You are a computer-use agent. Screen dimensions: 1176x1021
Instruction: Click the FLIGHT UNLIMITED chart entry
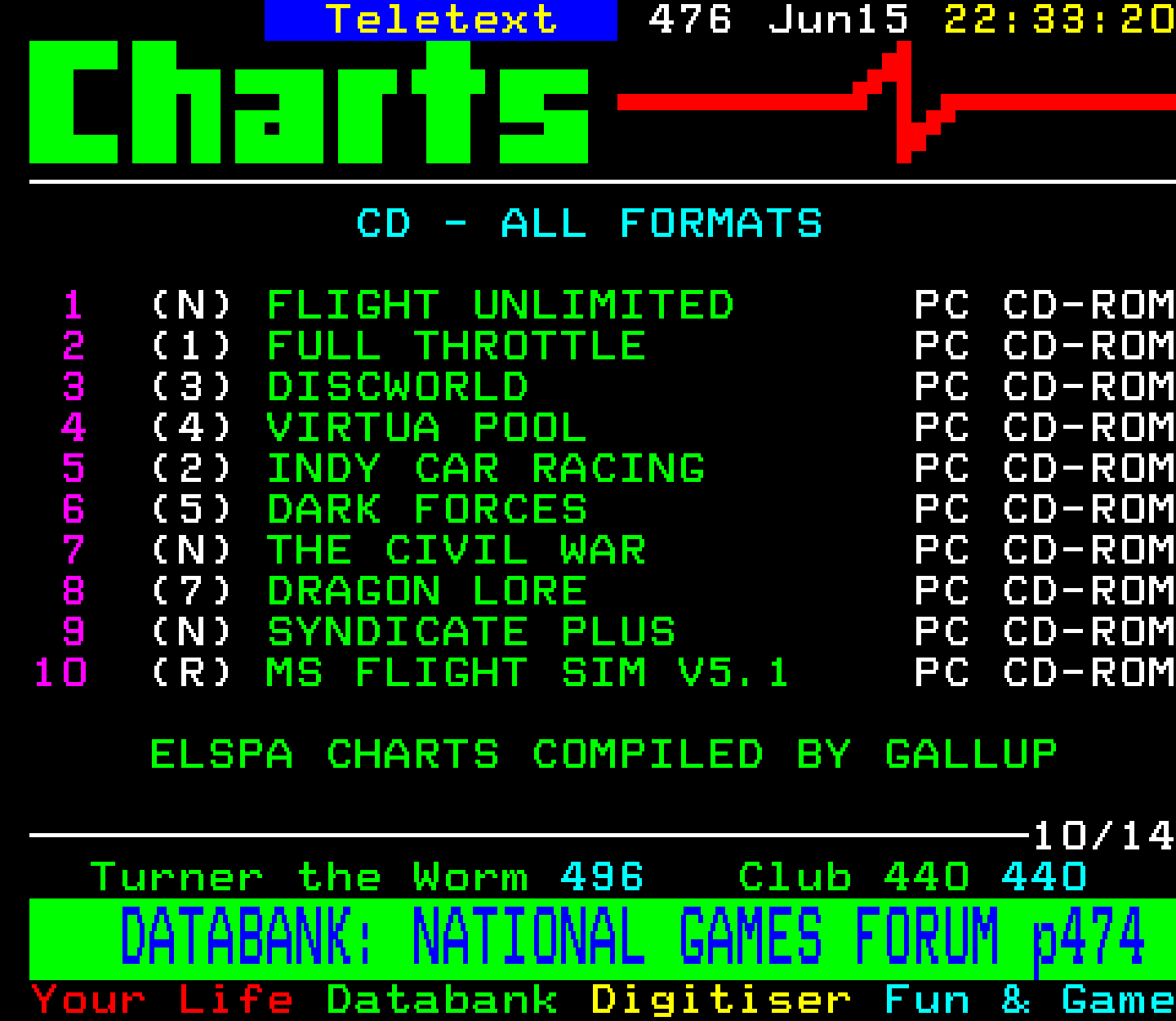coord(500,305)
